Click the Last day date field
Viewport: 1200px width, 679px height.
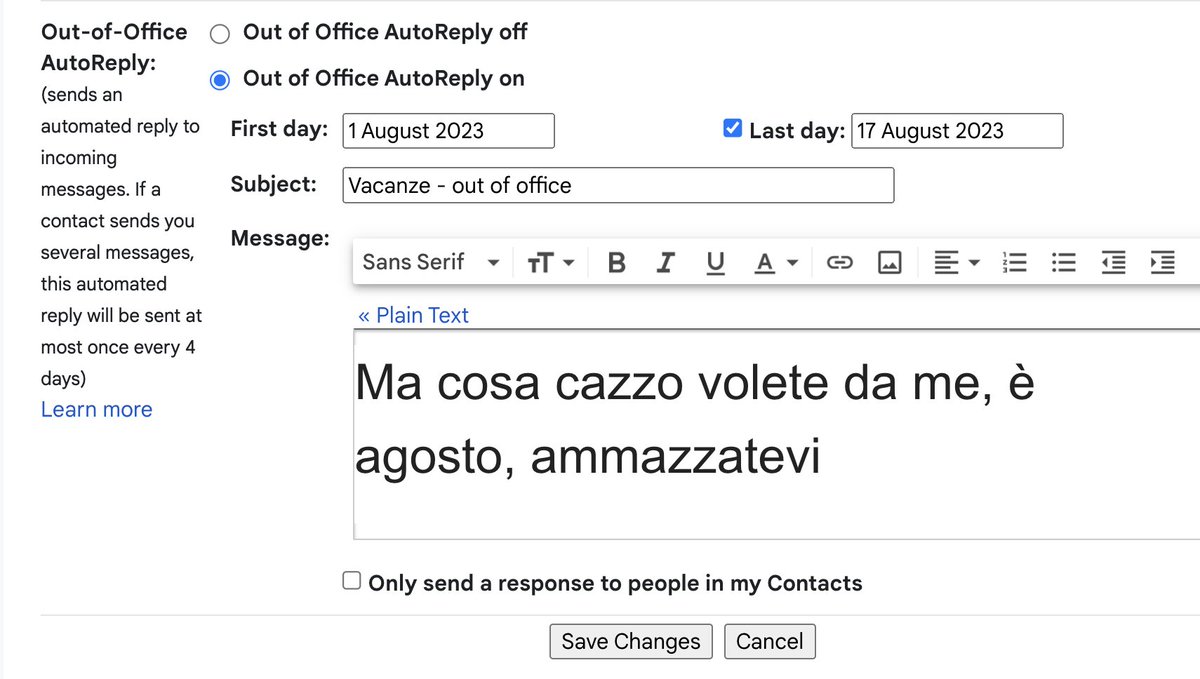[x=957, y=131]
